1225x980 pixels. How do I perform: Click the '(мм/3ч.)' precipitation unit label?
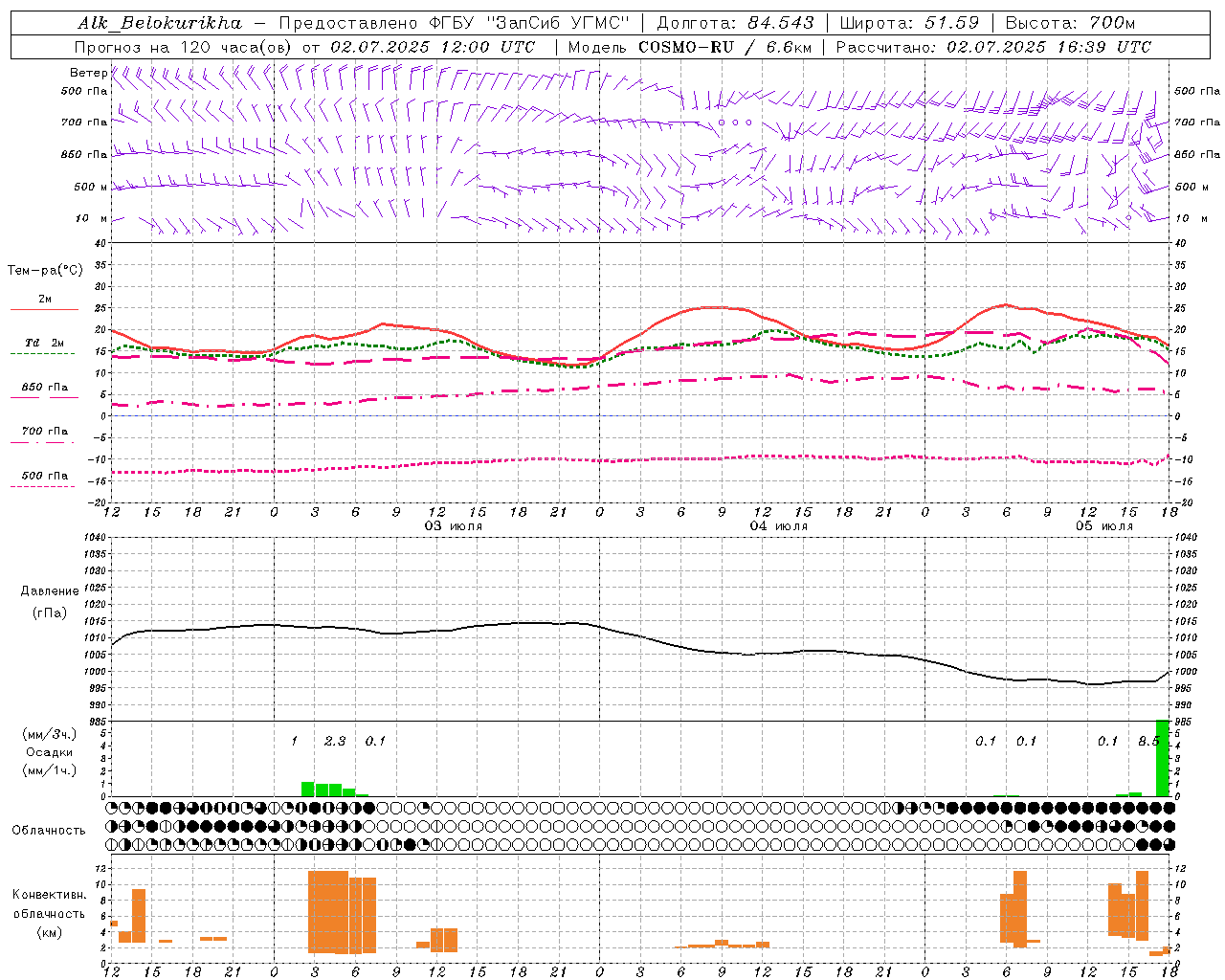[x=49, y=735]
